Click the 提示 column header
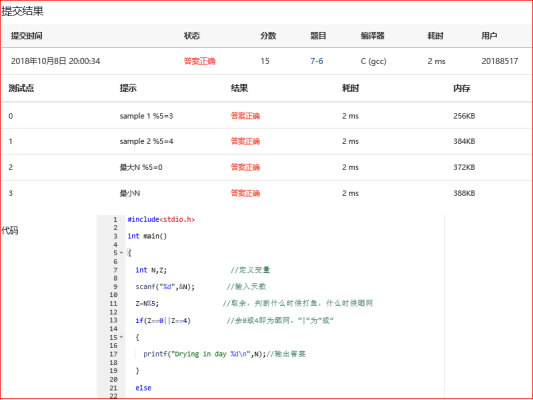This screenshot has width=533, height=400. [128, 88]
